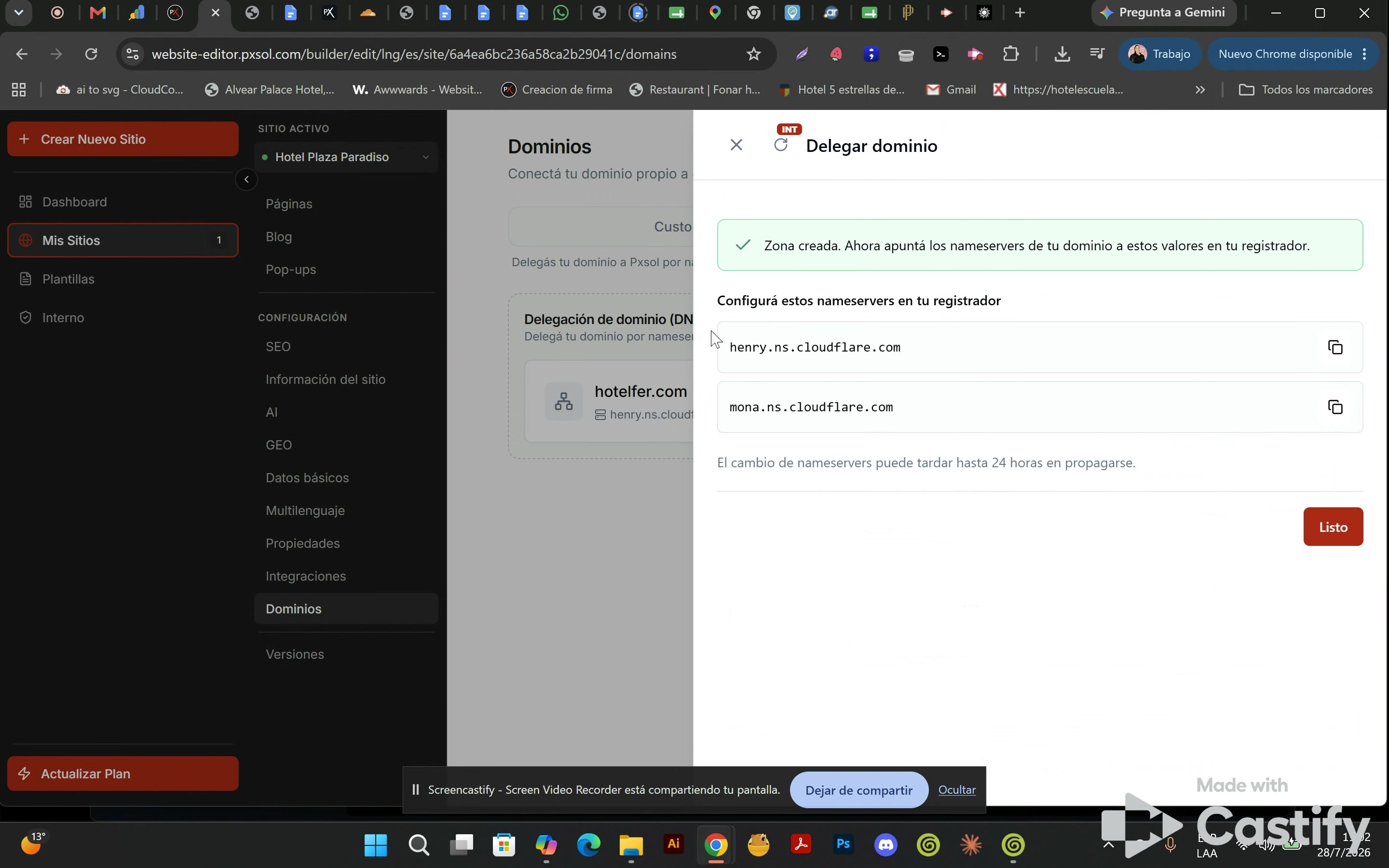Open Integraciones settings

click(x=346, y=576)
